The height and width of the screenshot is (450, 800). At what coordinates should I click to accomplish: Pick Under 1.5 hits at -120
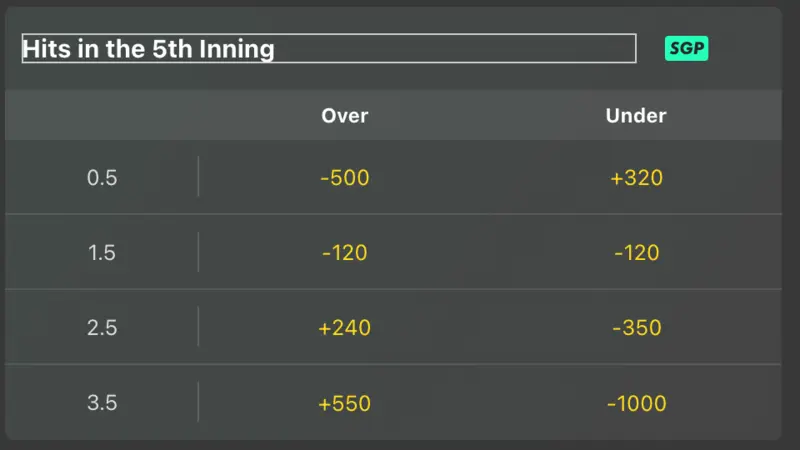(x=636, y=253)
